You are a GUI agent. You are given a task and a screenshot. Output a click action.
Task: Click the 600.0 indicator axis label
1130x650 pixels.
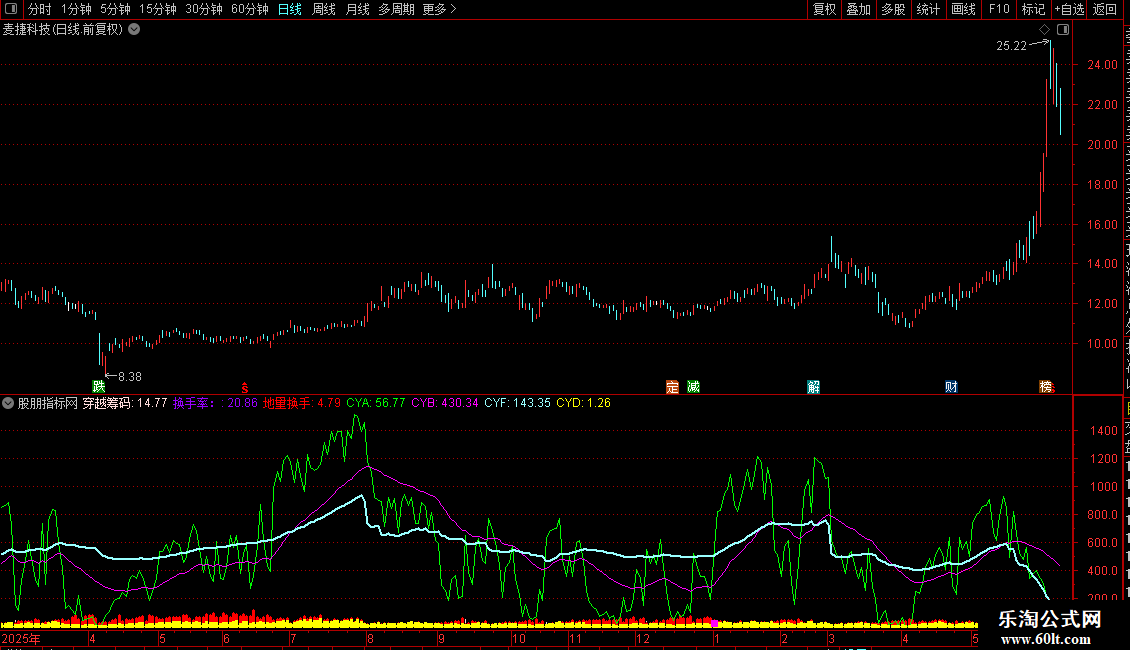pos(1103,543)
